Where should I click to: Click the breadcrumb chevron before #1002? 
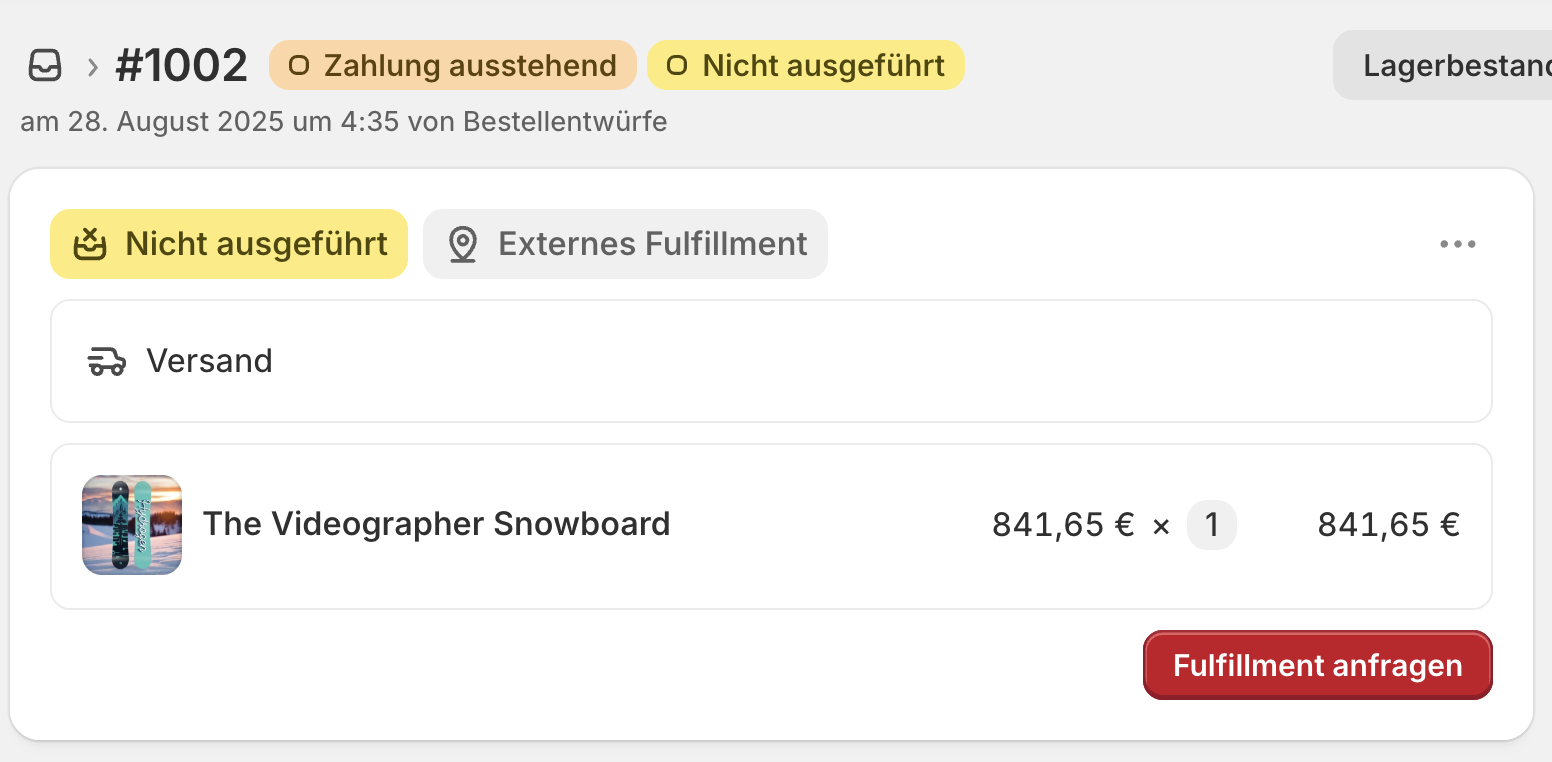point(92,67)
